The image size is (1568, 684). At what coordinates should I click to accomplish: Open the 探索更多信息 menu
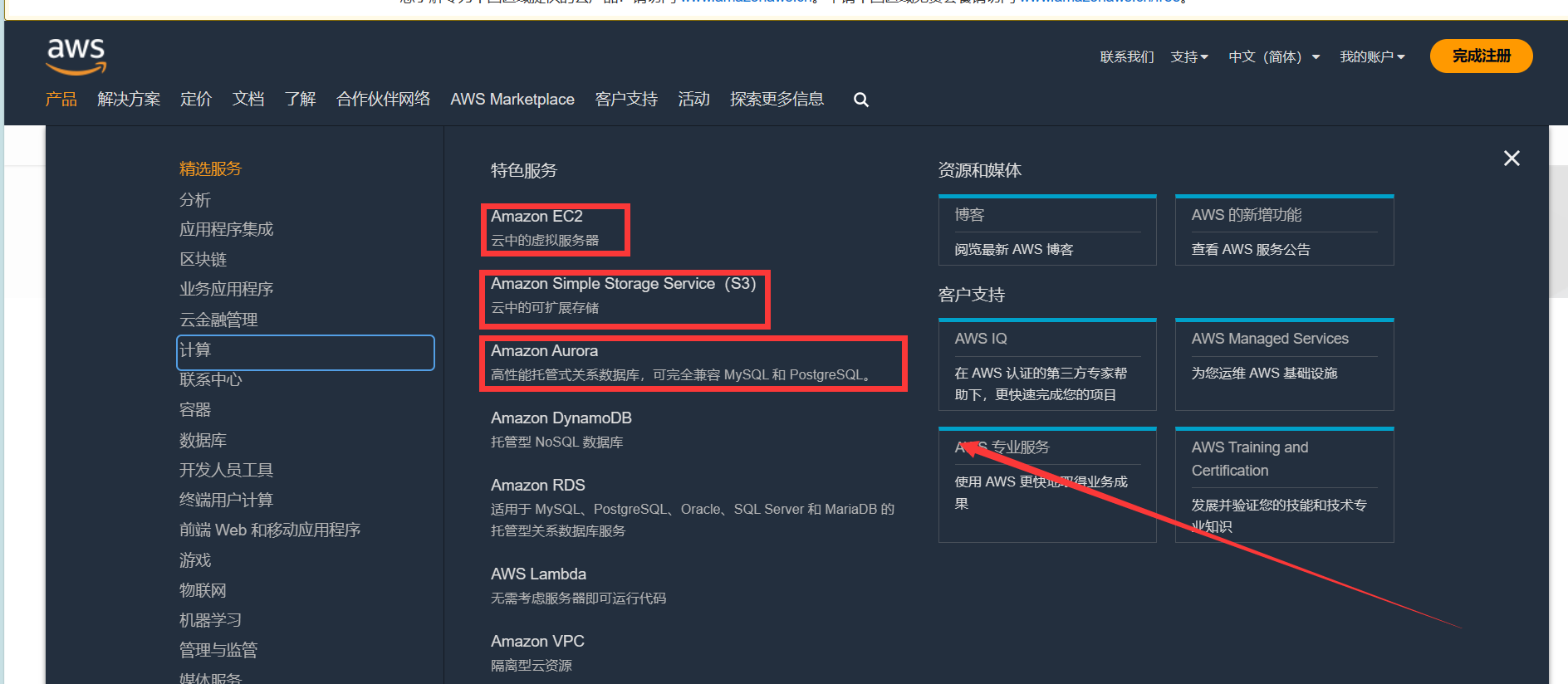[777, 99]
